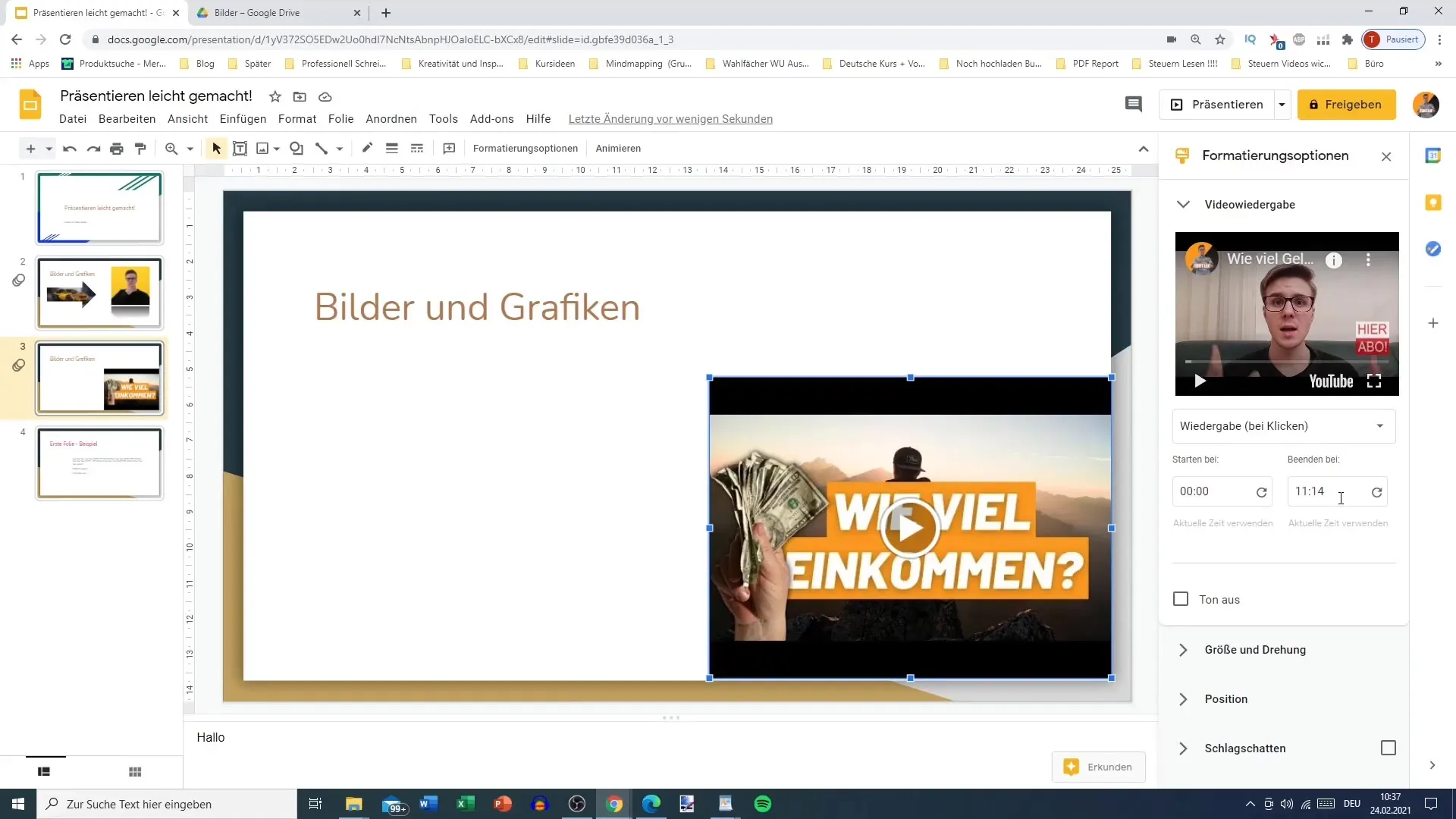Image resolution: width=1456 pixels, height=819 pixels.
Task: Select the shape tool
Action: [297, 149]
